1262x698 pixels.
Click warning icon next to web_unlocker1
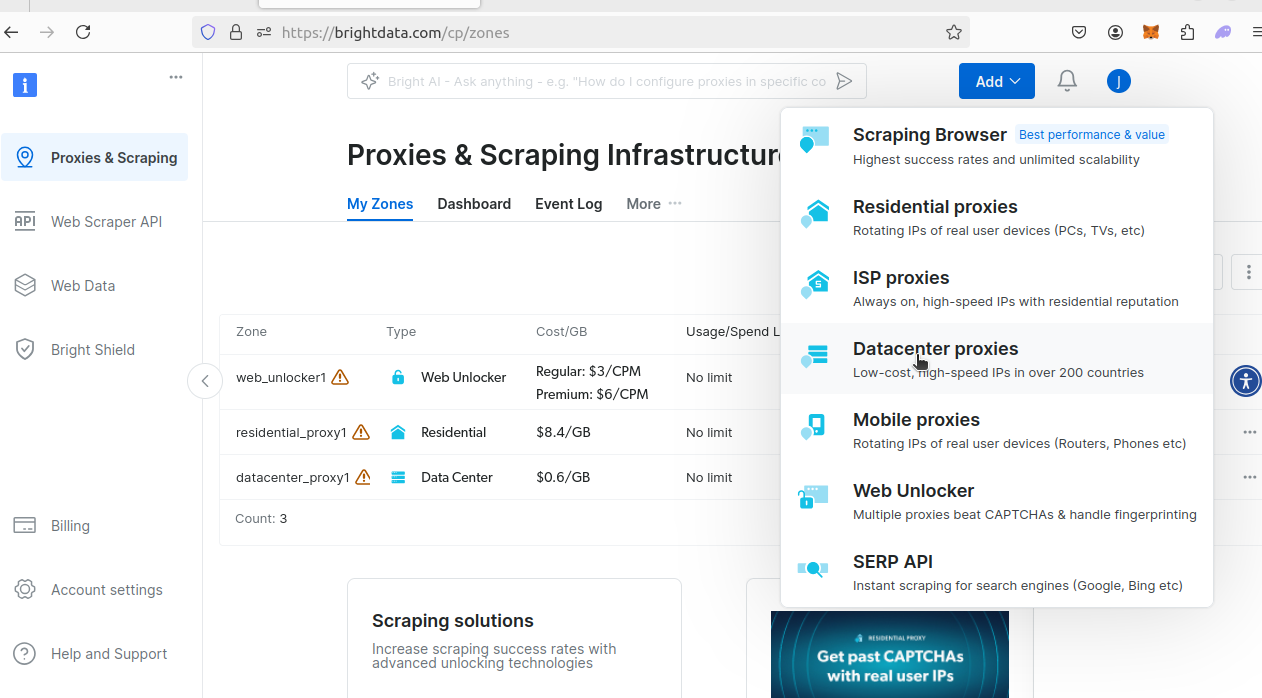coord(340,377)
